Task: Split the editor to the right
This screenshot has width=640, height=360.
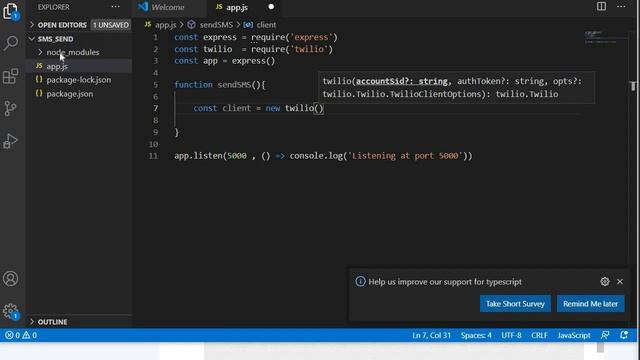Action: click(601, 7)
